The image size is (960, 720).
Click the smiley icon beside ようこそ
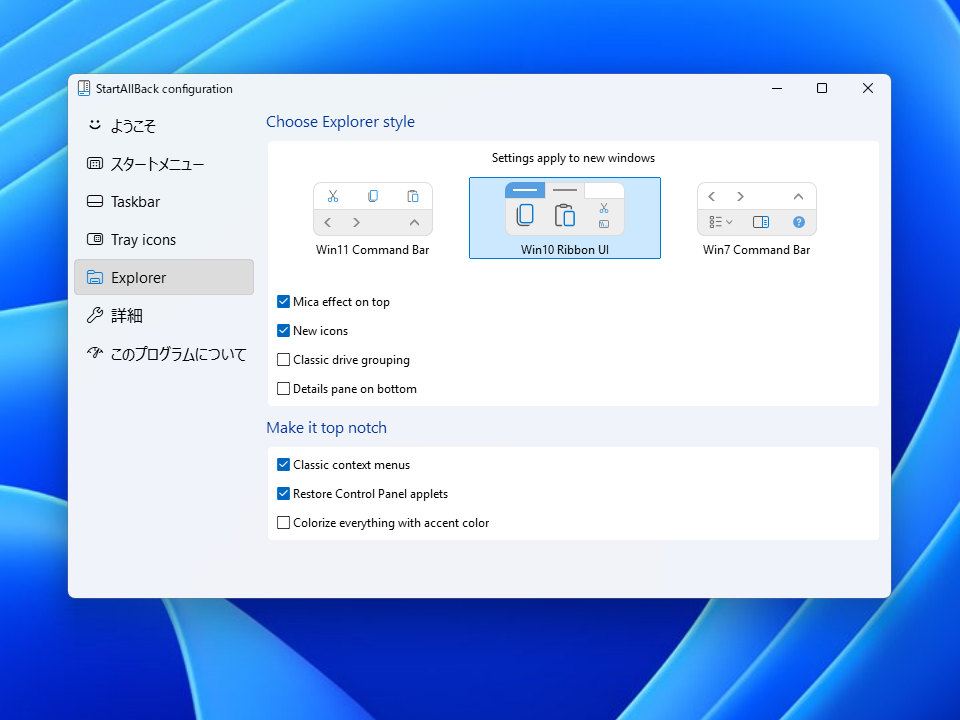[x=94, y=125]
